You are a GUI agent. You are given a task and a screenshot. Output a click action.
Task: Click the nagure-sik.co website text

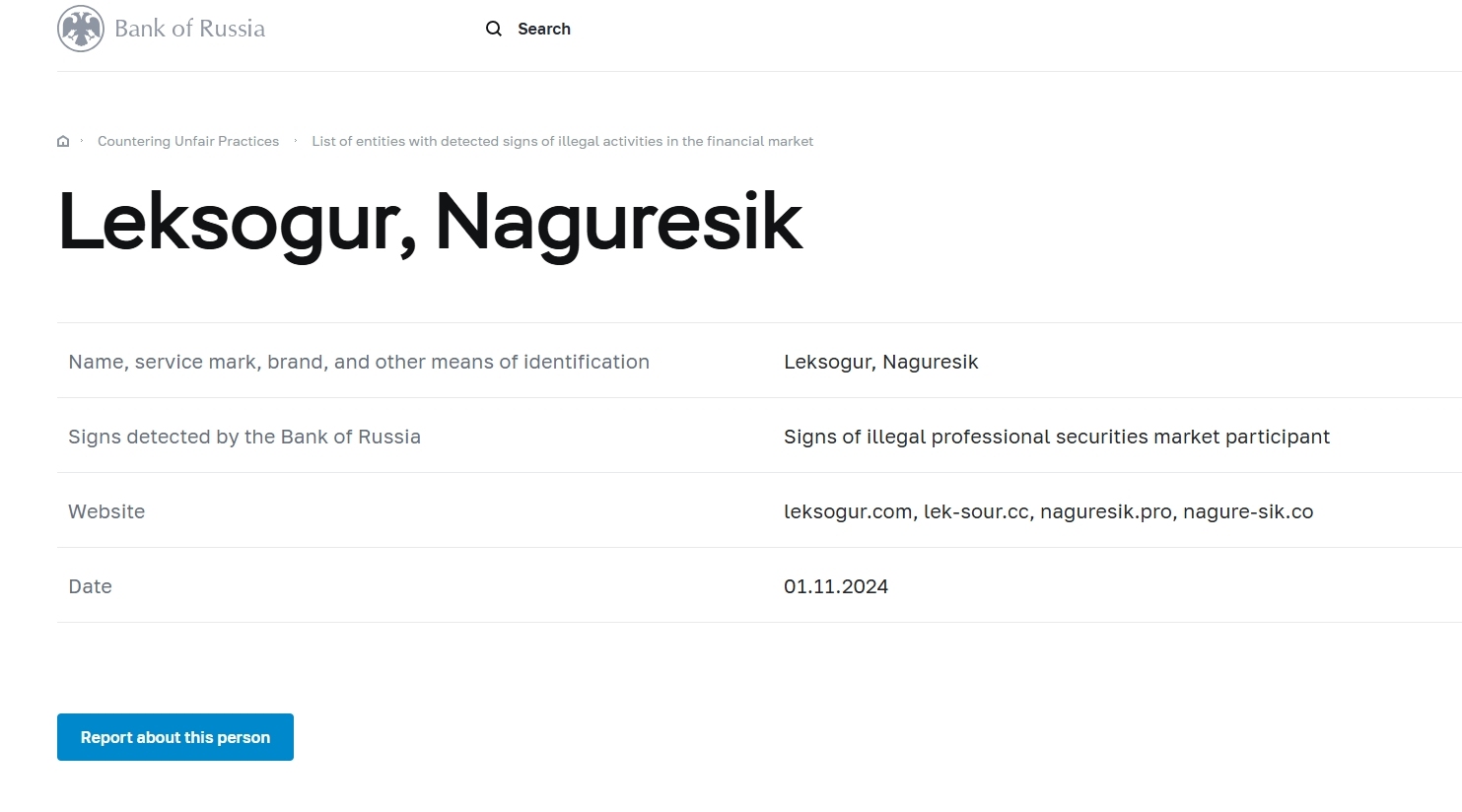tap(1248, 511)
